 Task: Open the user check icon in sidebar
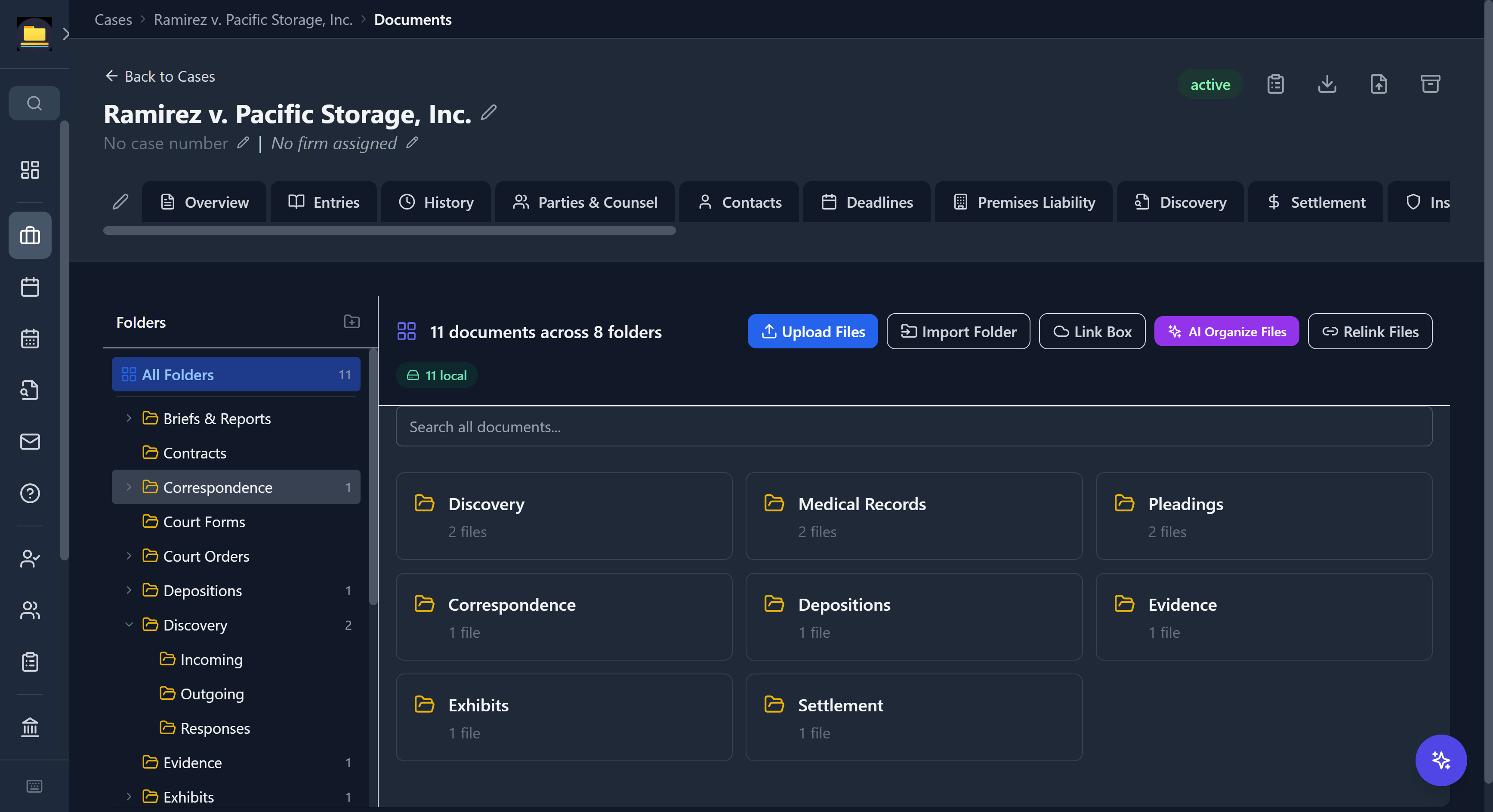click(30, 558)
